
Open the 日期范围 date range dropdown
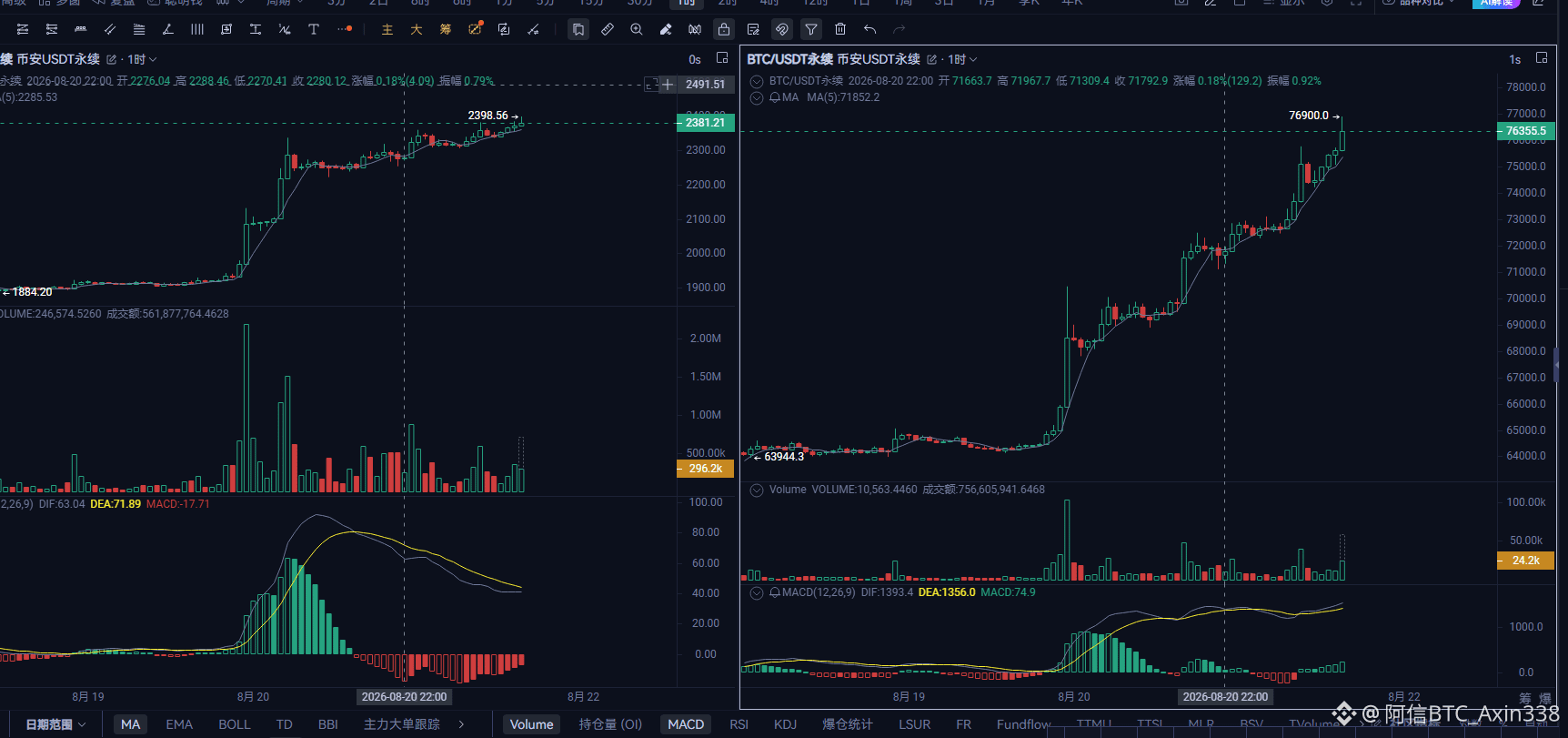pyautogui.click(x=55, y=724)
